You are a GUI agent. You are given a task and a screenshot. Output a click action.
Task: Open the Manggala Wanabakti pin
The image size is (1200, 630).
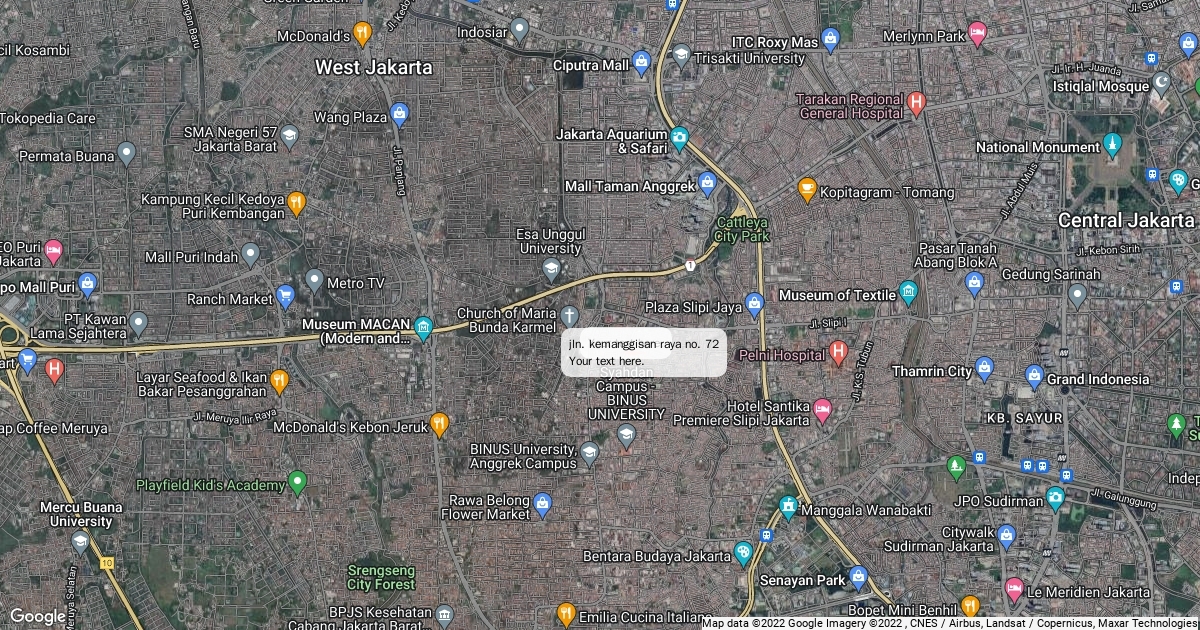(788, 509)
